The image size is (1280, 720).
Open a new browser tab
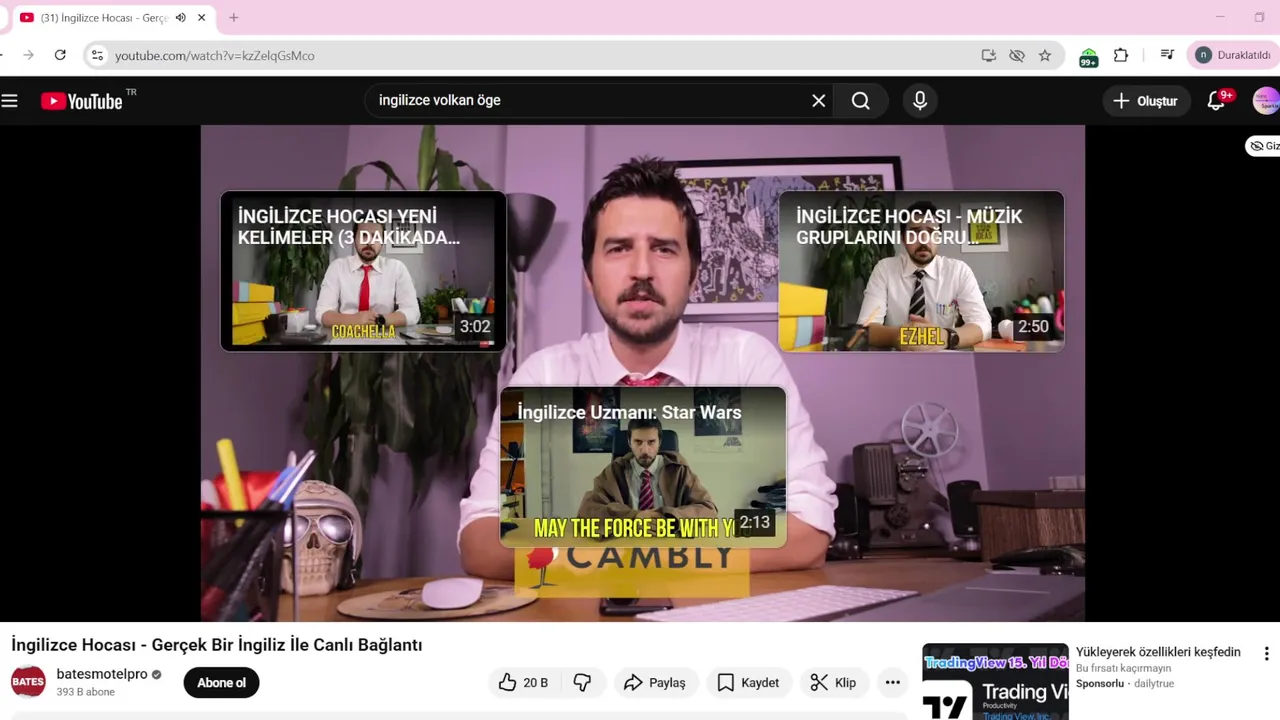pos(234,17)
